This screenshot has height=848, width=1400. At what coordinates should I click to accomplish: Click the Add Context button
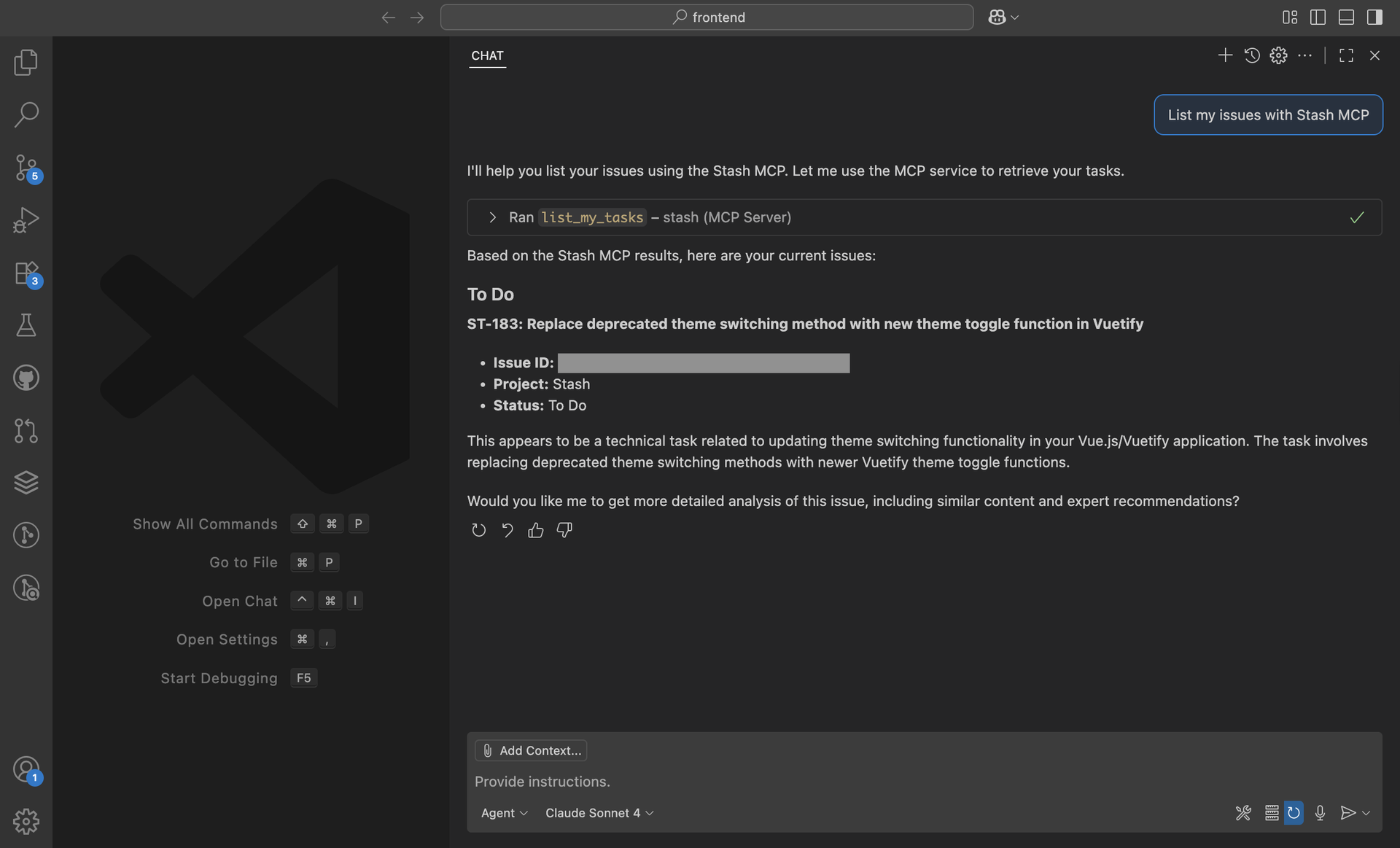[x=531, y=750]
